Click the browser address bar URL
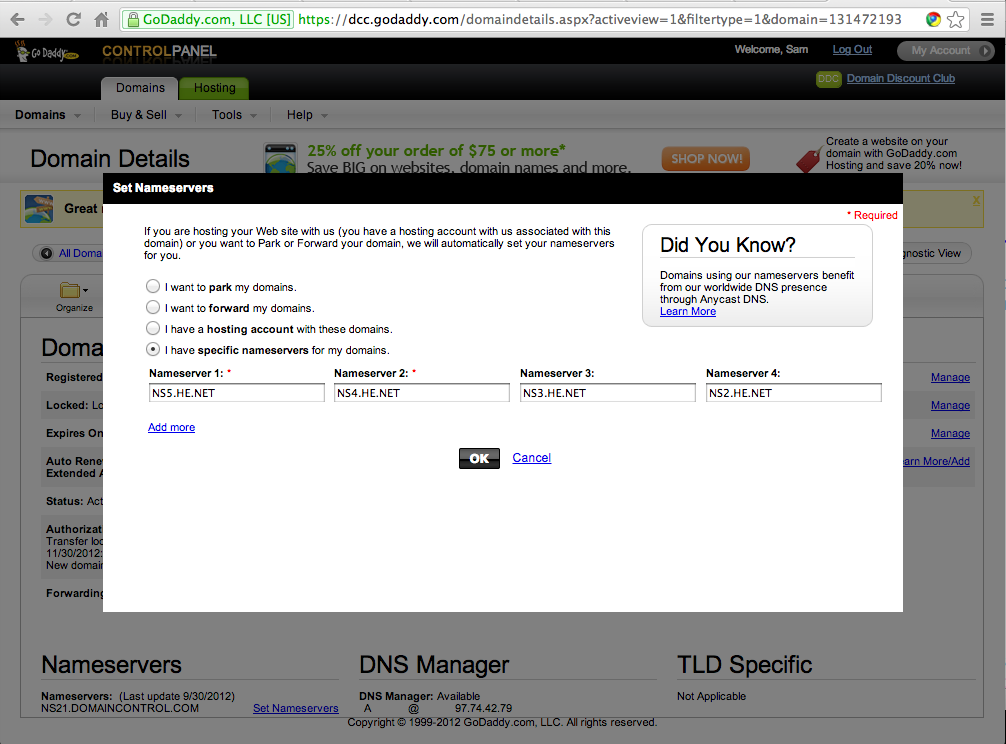The height and width of the screenshot is (744, 1006). pos(600,19)
